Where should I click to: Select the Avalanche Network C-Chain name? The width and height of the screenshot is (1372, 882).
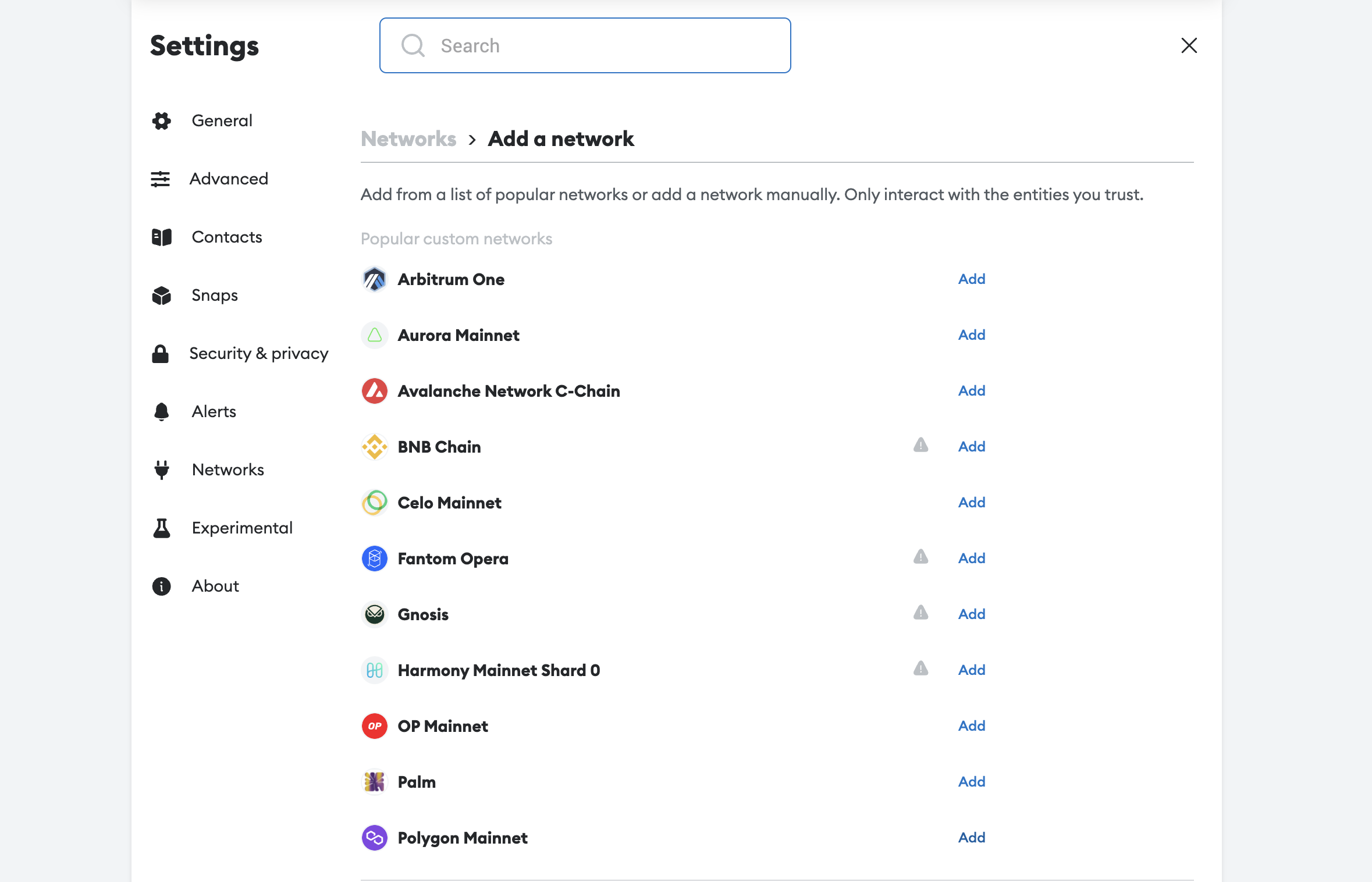509,391
